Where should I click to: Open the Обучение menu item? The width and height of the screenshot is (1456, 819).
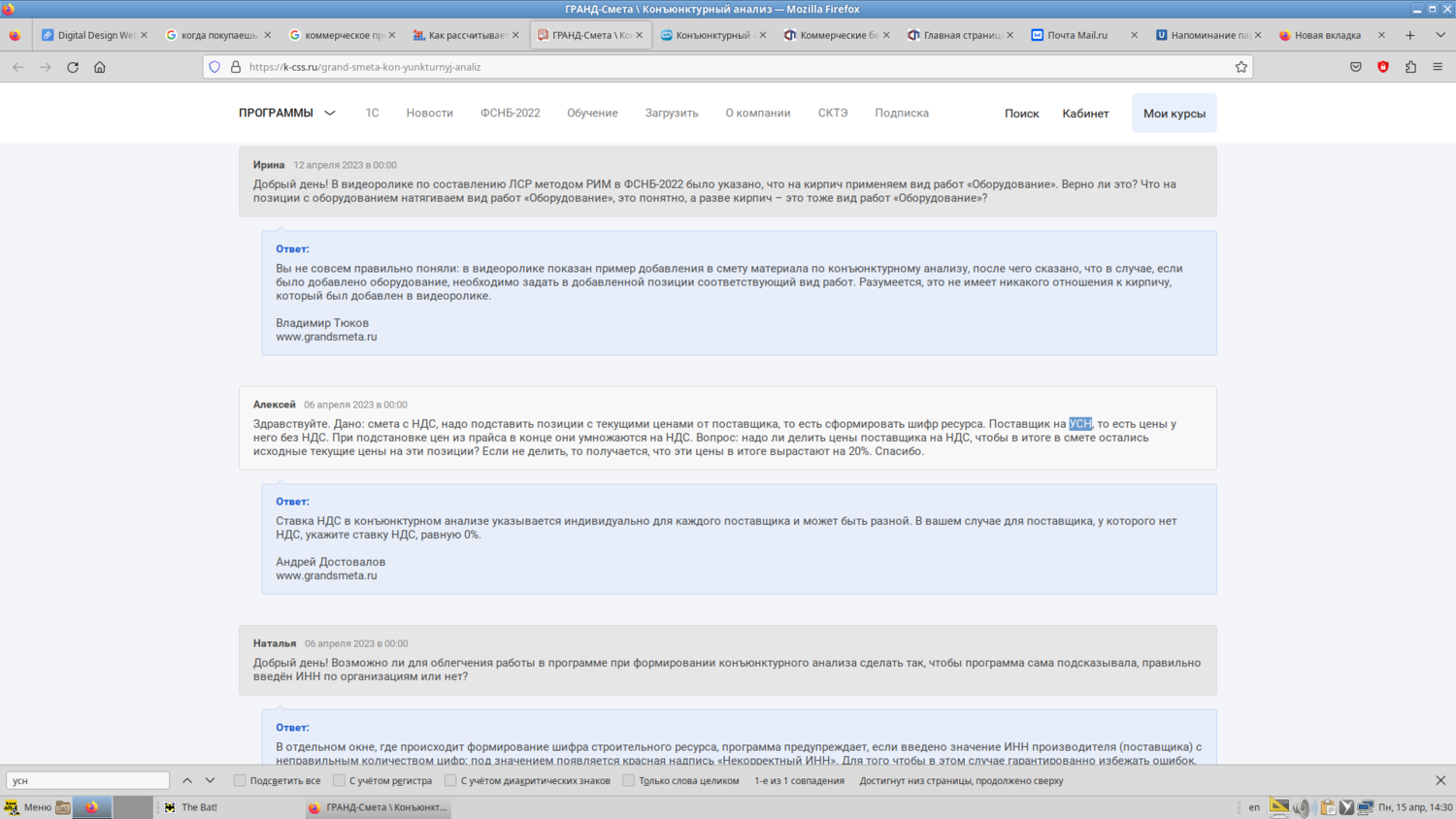tap(592, 114)
